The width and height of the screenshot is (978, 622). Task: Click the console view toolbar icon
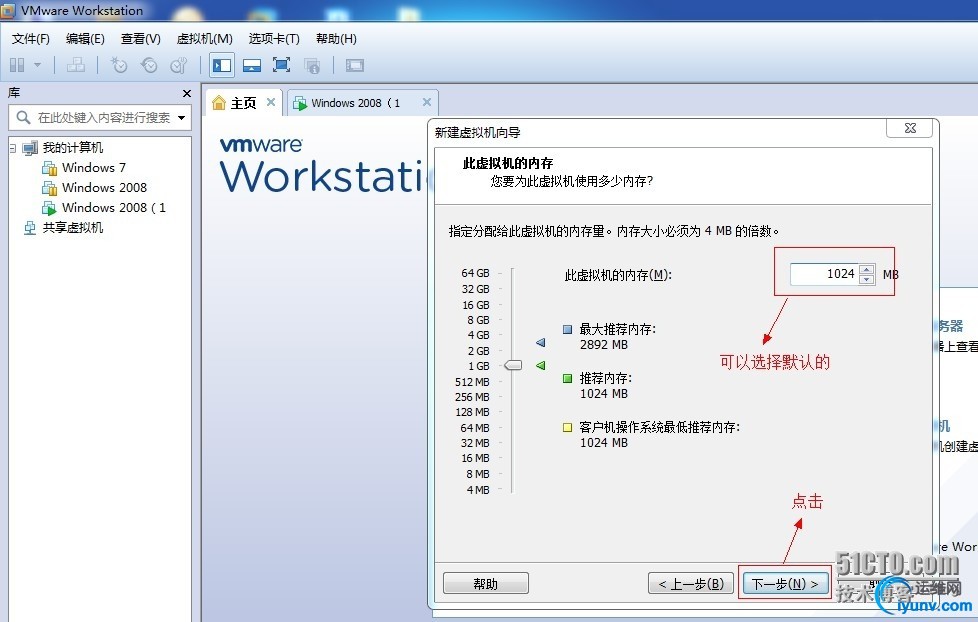tap(355, 65)
